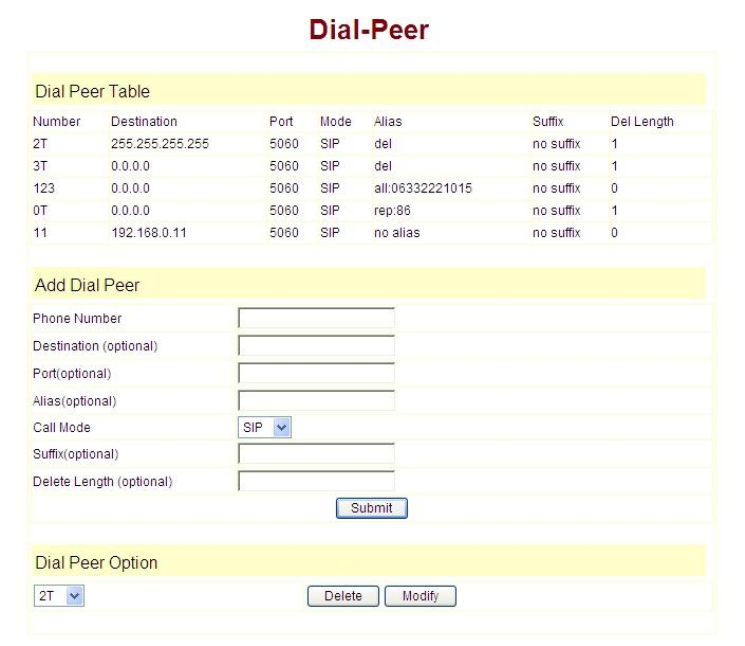745x646 pixels.
Task: Click the Port(optional) input field
Action: tap(316, 373)
